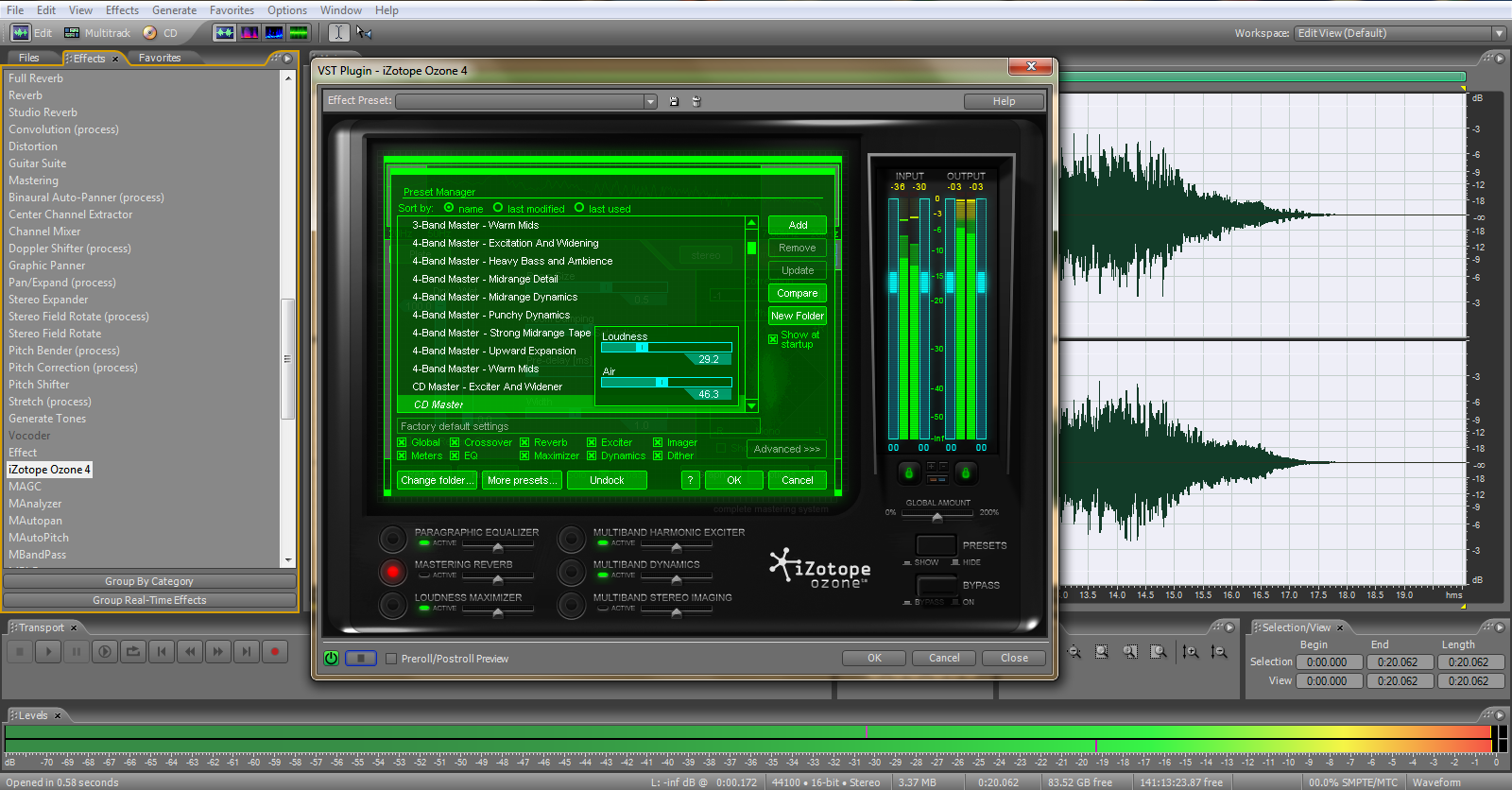Click the Mastering Reverb round power button

[x=392, y=572]
